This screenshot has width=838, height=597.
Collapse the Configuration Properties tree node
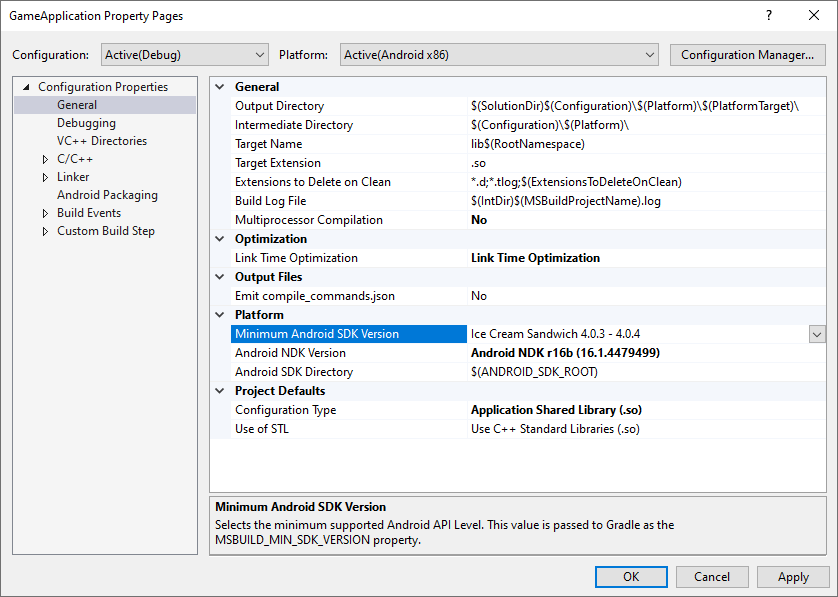pos(27,87)
